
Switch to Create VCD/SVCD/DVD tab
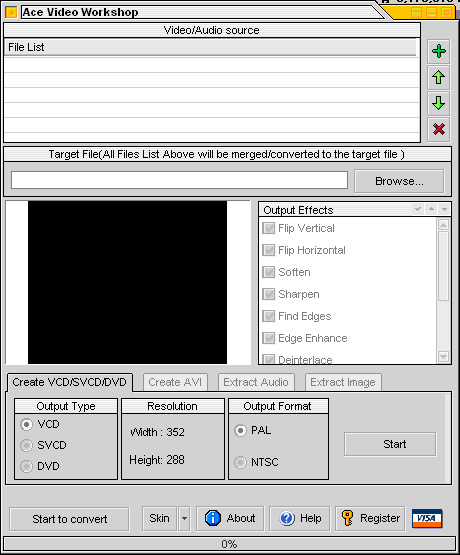70,382
